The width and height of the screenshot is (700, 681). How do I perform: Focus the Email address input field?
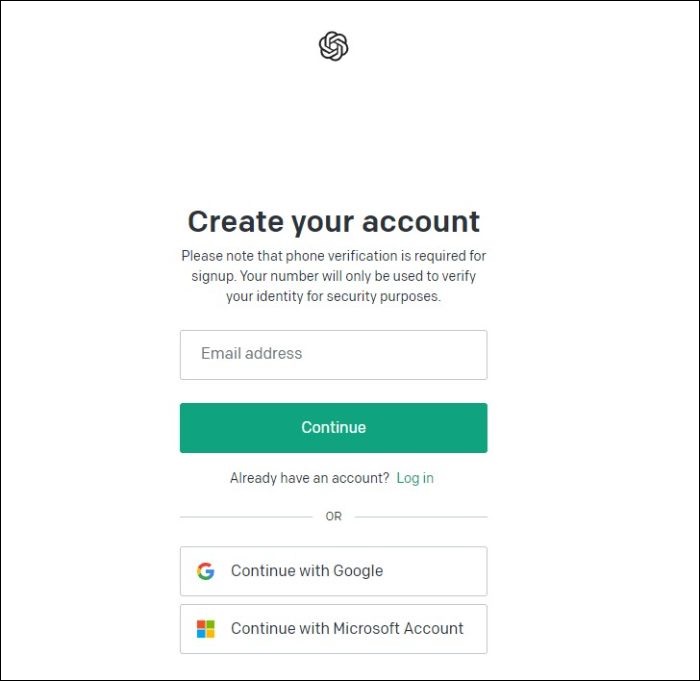[333, 355]
